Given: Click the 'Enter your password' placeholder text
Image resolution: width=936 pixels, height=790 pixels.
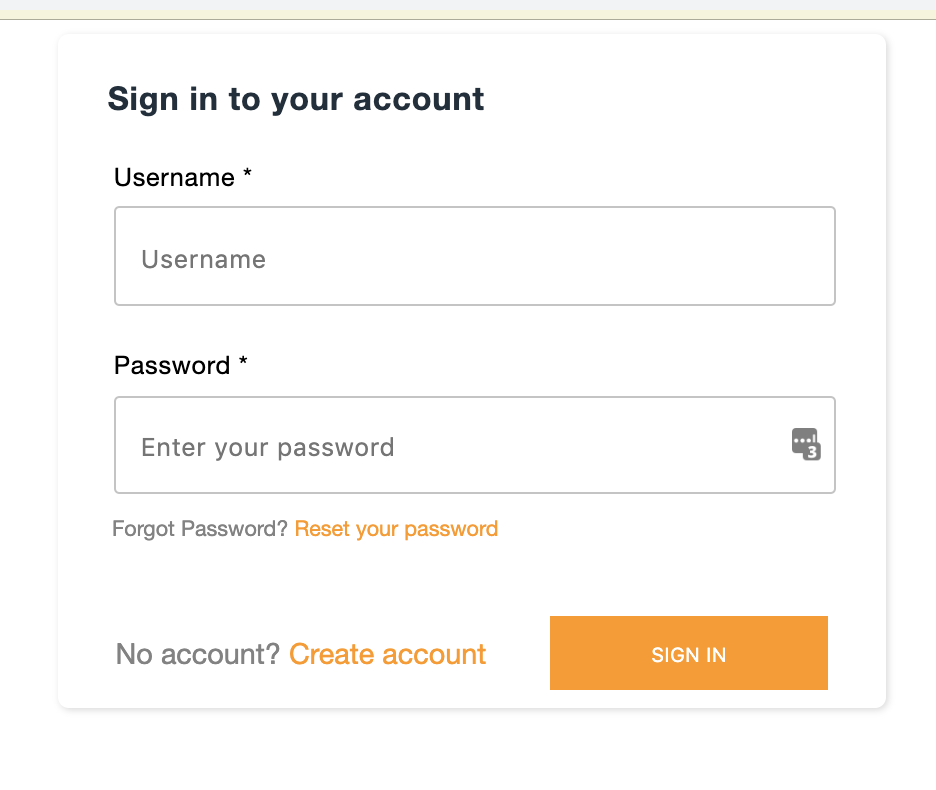Looking at the screenshot, I should 268,447.
